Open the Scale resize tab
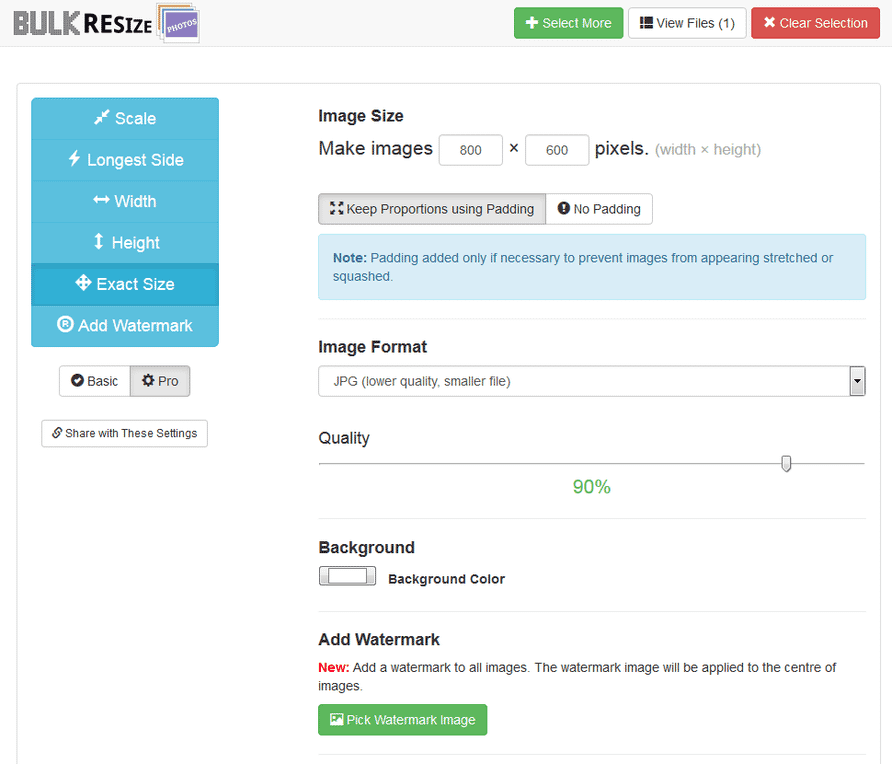This screenshot has height=764, width=892. coord(125,118)
